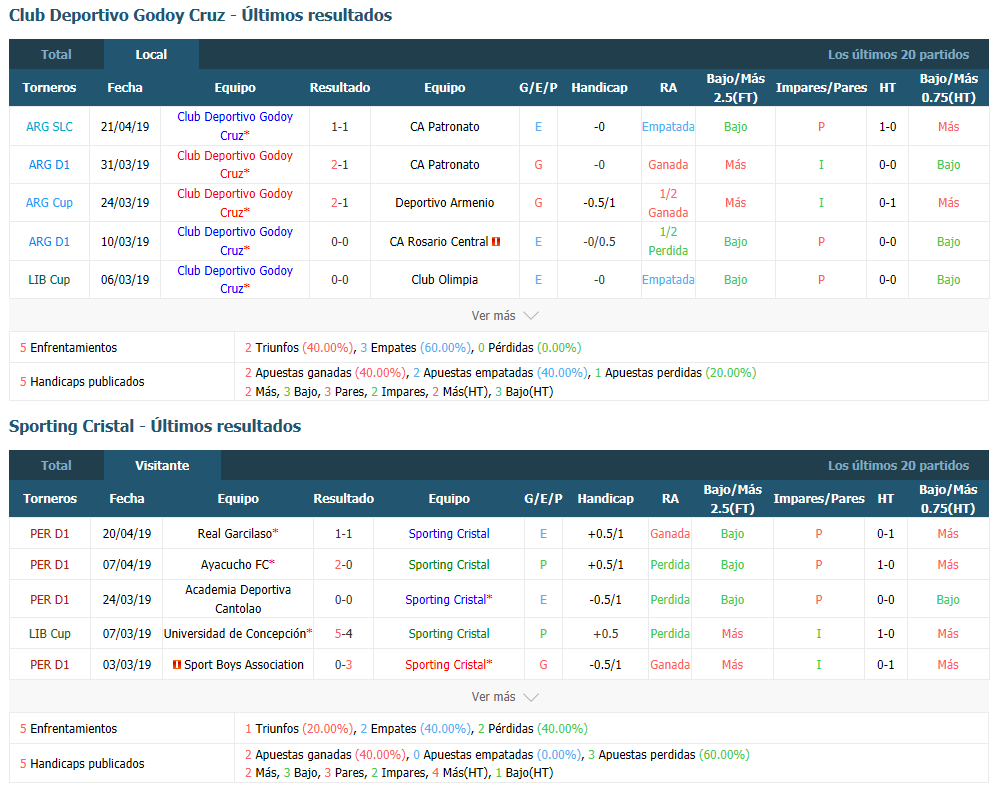998x788 pixels.
Task: Click Deportivo Armenio team name
Action: (444, 203)
